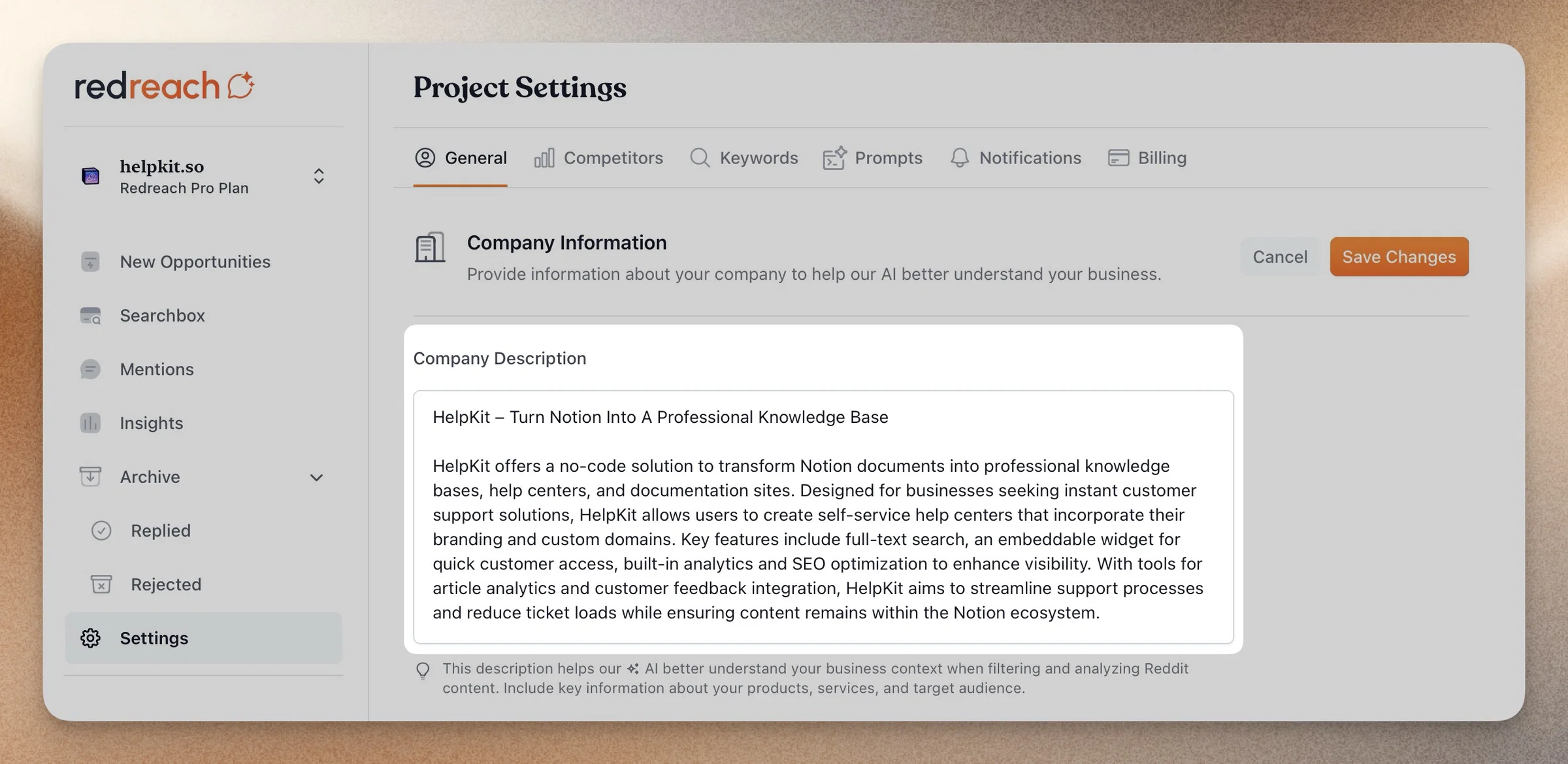Switch to the Competitors tab
Viewport: 1568px width, 764px height.
[x=598, y=158]
